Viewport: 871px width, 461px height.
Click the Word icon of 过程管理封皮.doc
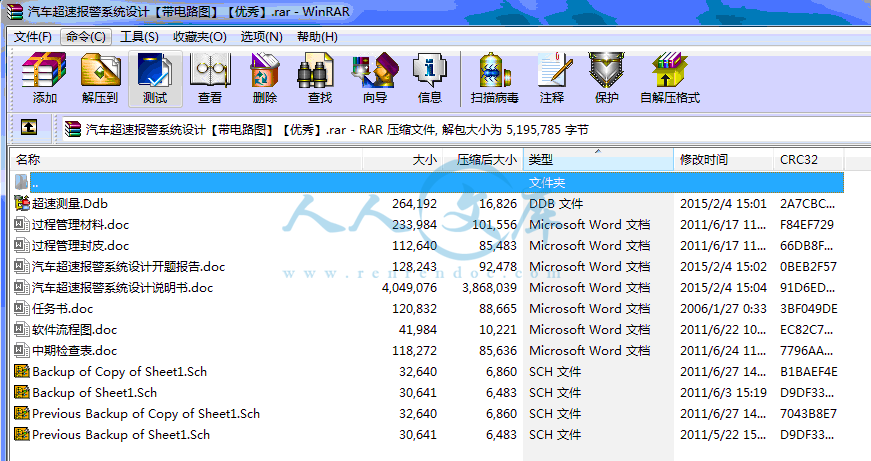(x=22, y=245)
